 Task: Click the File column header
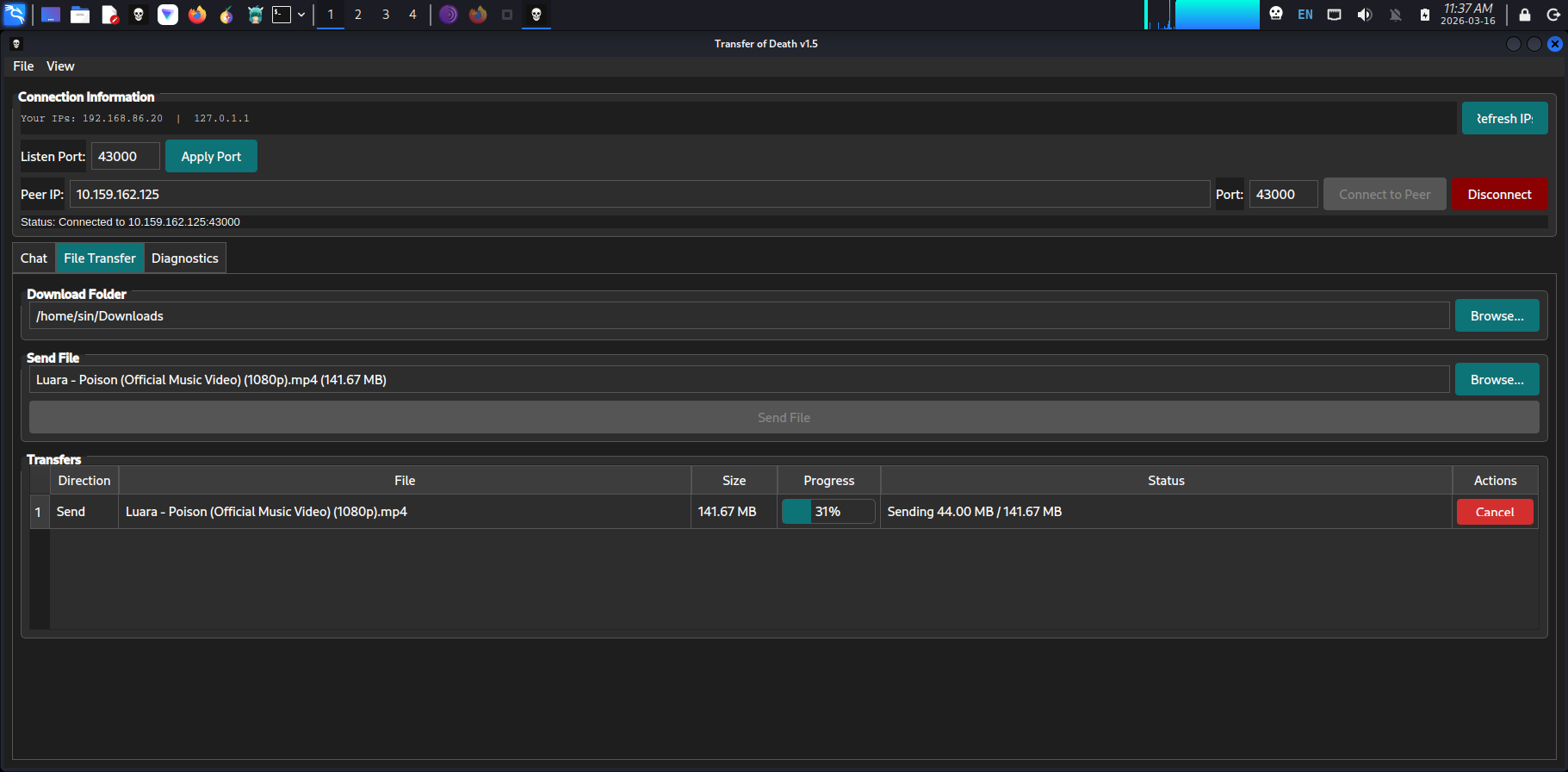(405, 480)
